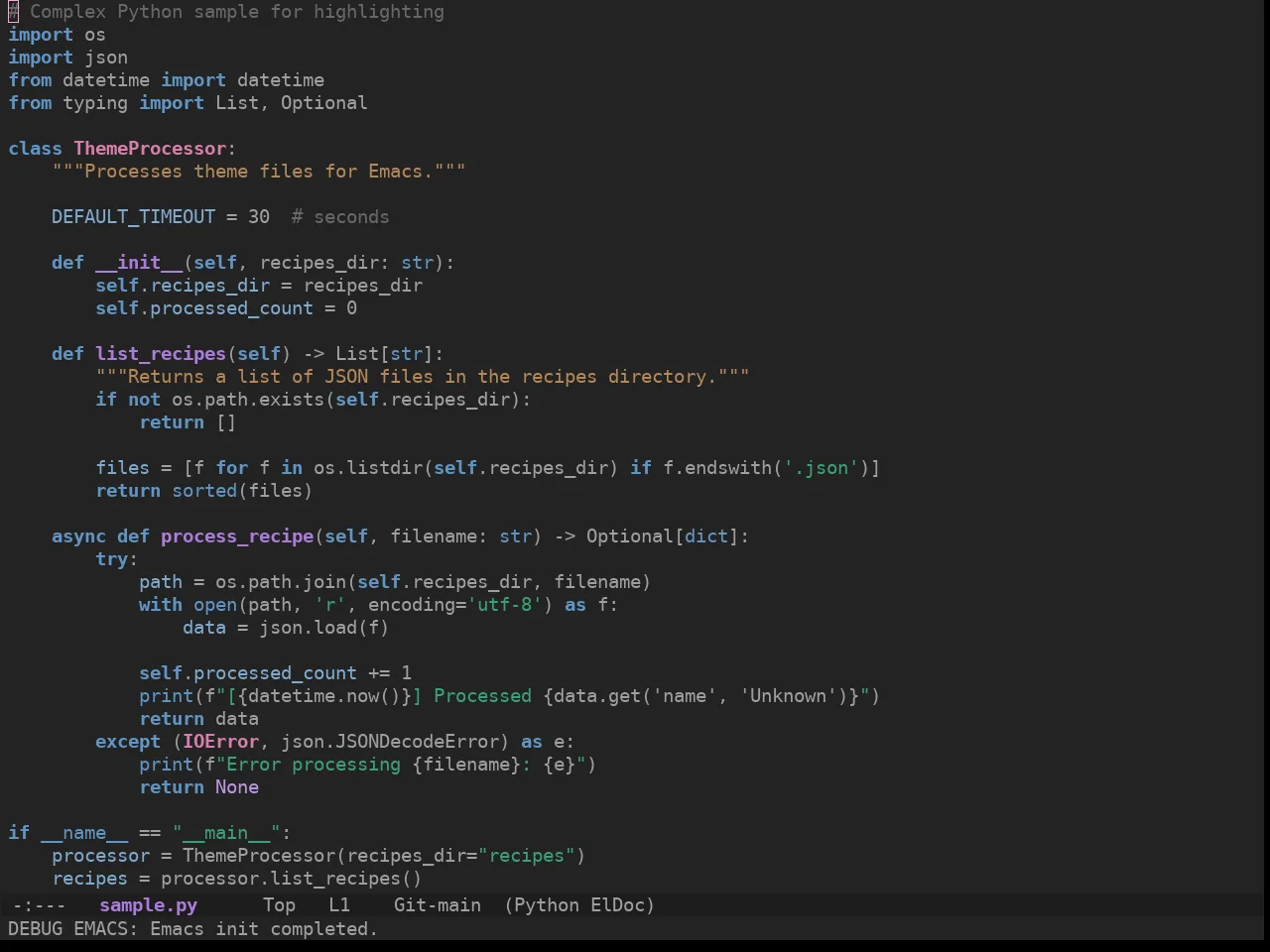Click the 'with' keyword
The width and height of the screenshot is (1270, 952).
[161, 605]
